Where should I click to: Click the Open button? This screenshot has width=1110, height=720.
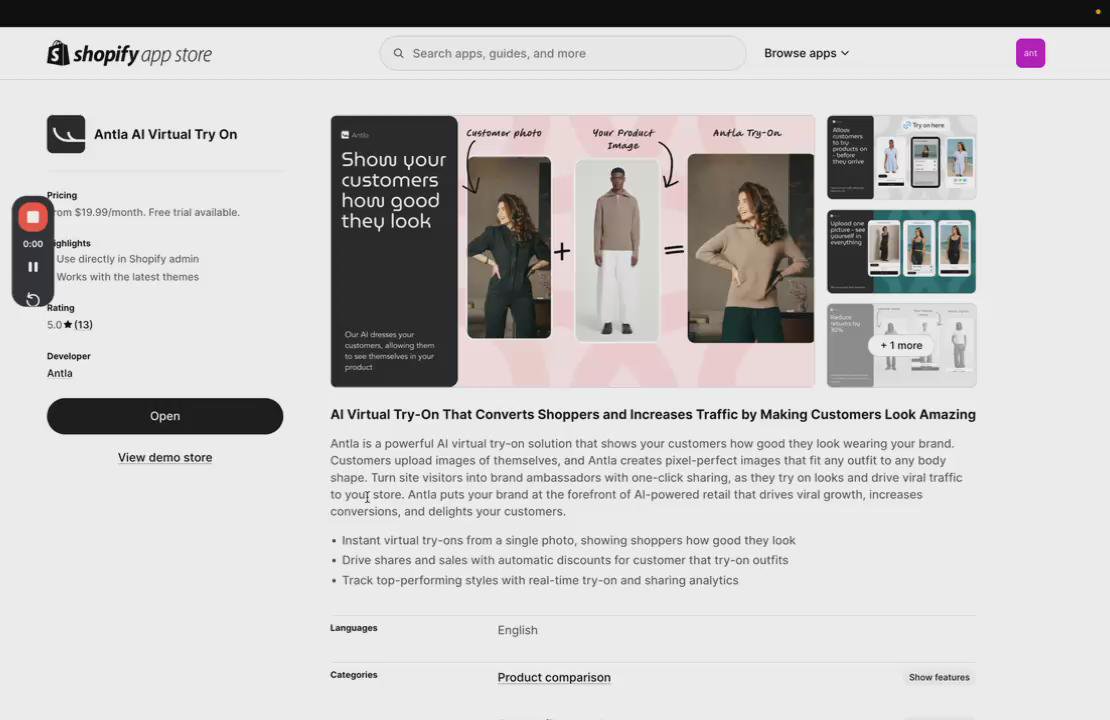pyautogui.click(x=165, y=416)
